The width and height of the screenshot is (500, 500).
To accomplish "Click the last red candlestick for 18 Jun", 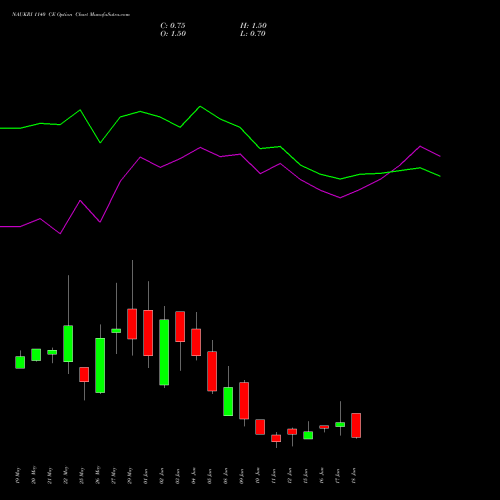I will click(356, 425).
